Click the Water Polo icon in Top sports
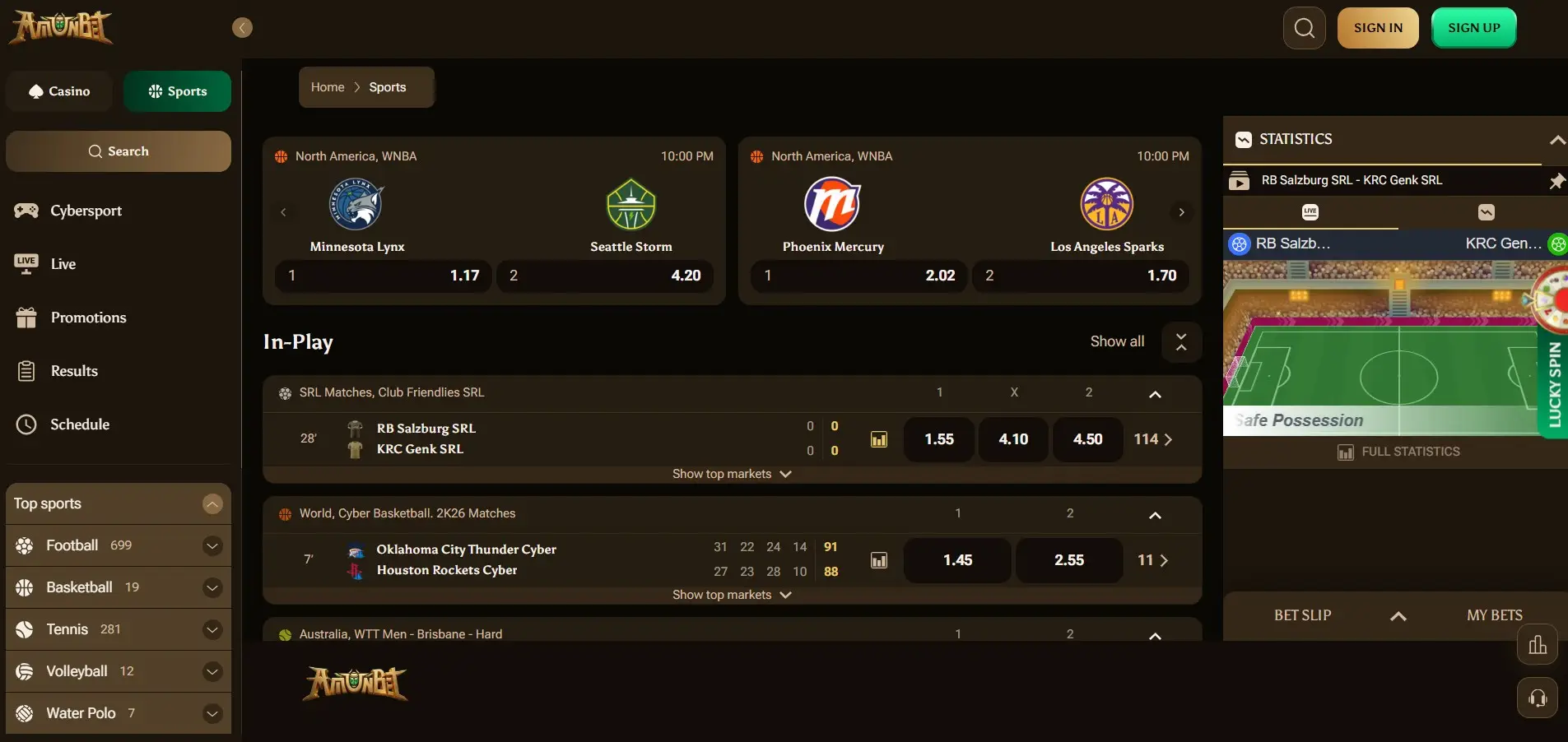Viewport: 1568px width, 742px height. pyautogui.click(x=25, y=713)
